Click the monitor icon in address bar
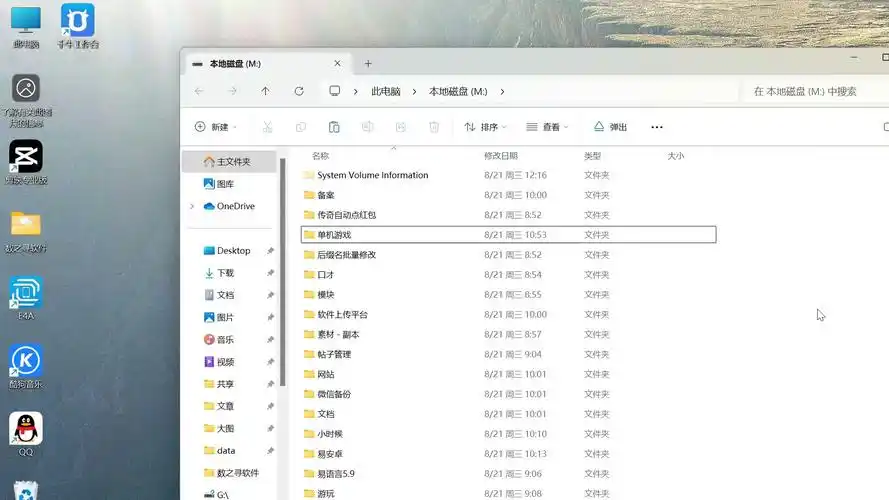The width and height of the screenshot is (889, 500). tap(335, 91)
